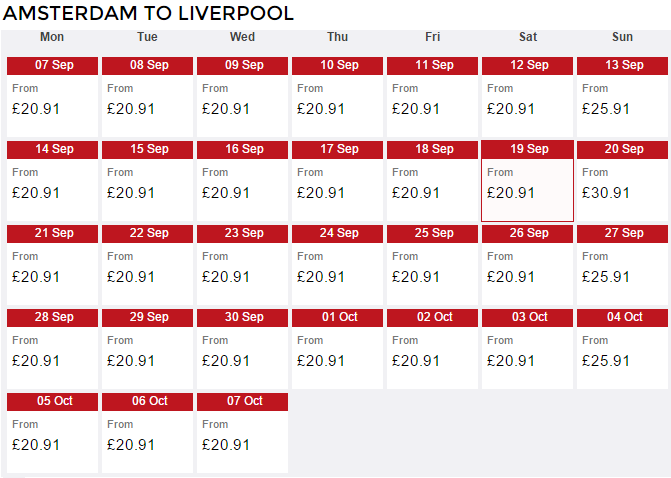This screenshot has height=478, width=671.
Task: Select 14 Sep fare cell
Action: [52, 181]
